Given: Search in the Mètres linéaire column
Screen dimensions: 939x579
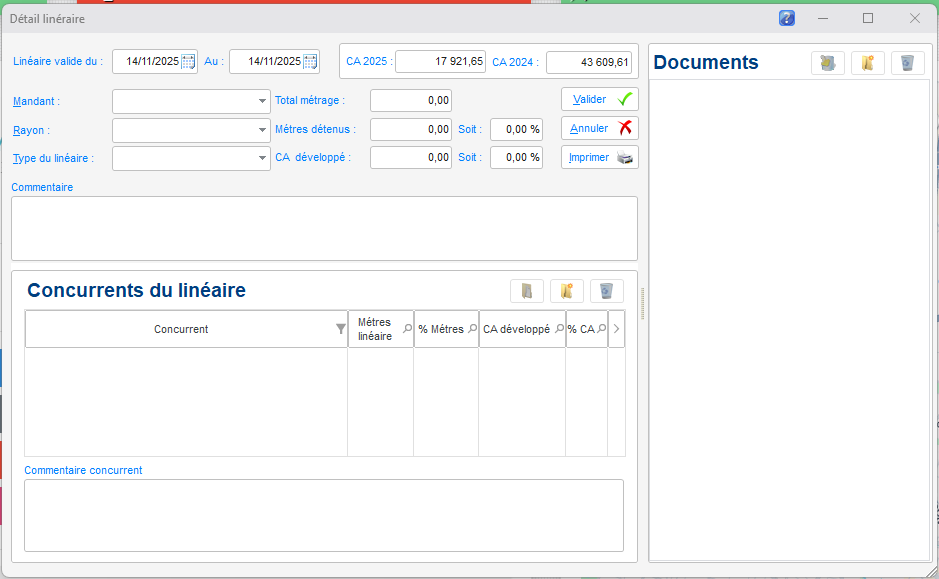Looking at the screenshot, I should click(407, 329).
